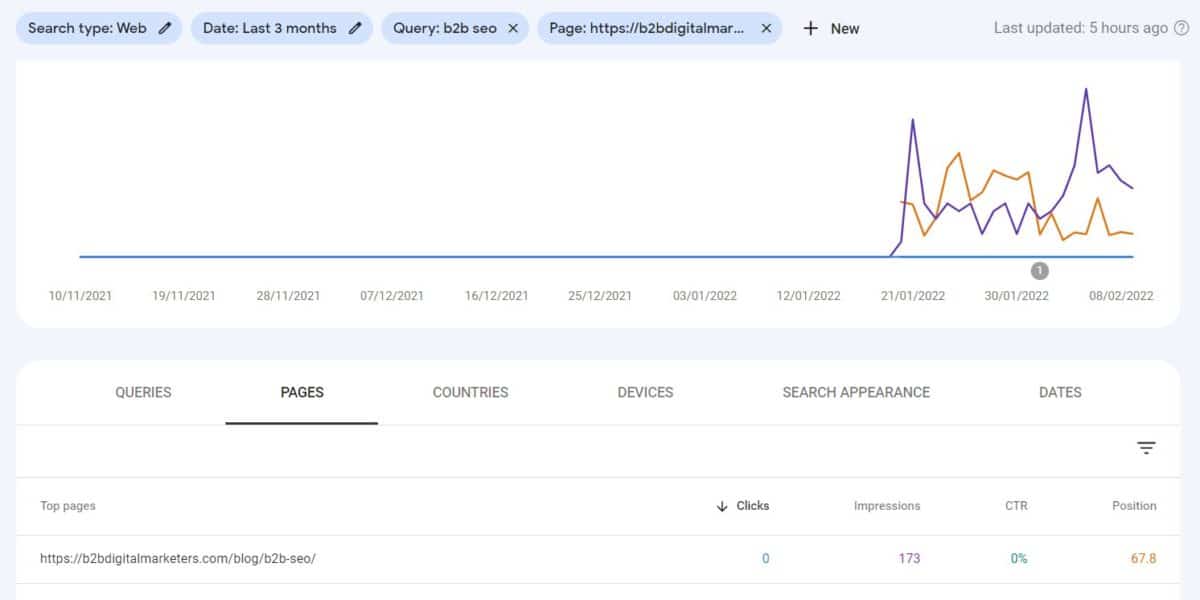Edit the Search type: Web filter pencil
The image size is (1200, 600).
(x=165, y=28)
